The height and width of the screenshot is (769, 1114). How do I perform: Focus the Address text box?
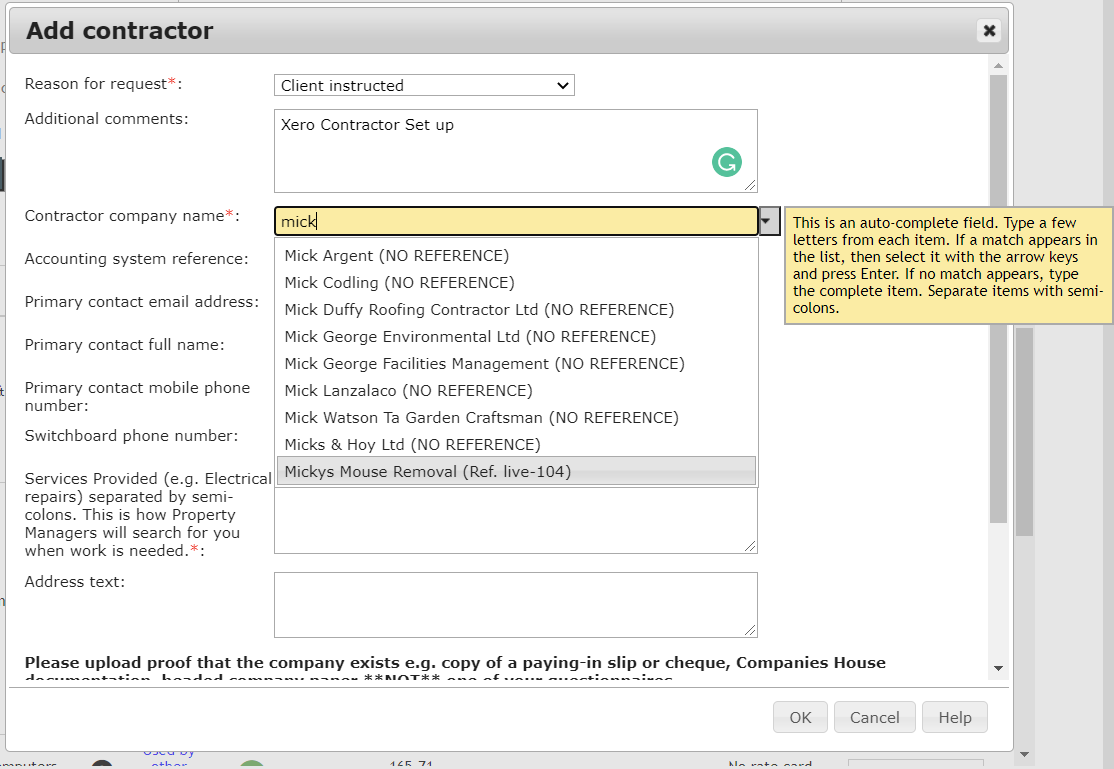point(516,605)
